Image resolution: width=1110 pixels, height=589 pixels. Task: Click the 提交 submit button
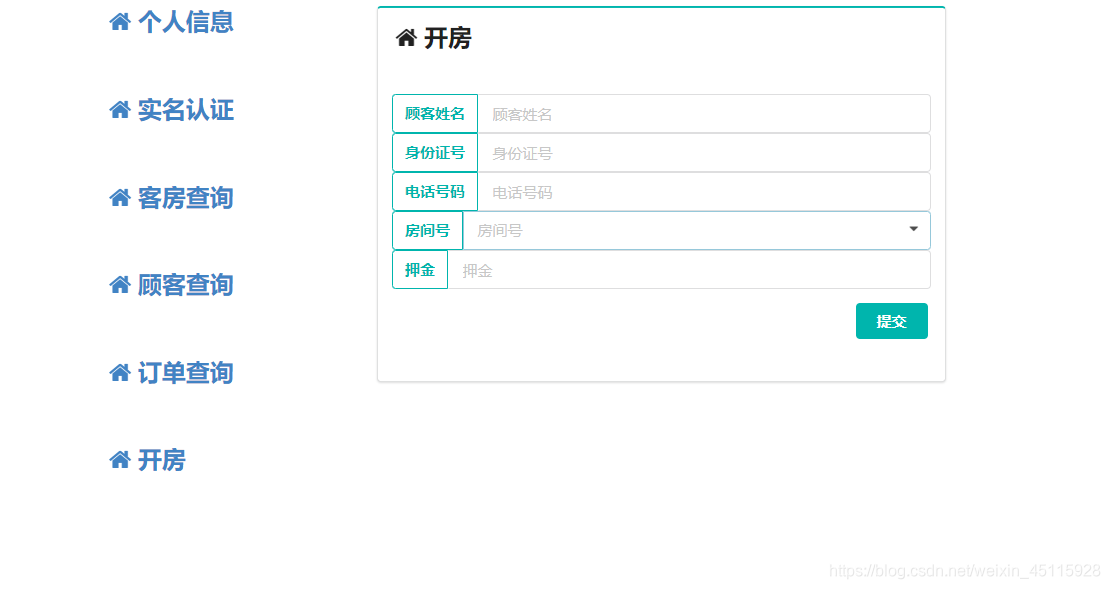[x=891, y=321]
